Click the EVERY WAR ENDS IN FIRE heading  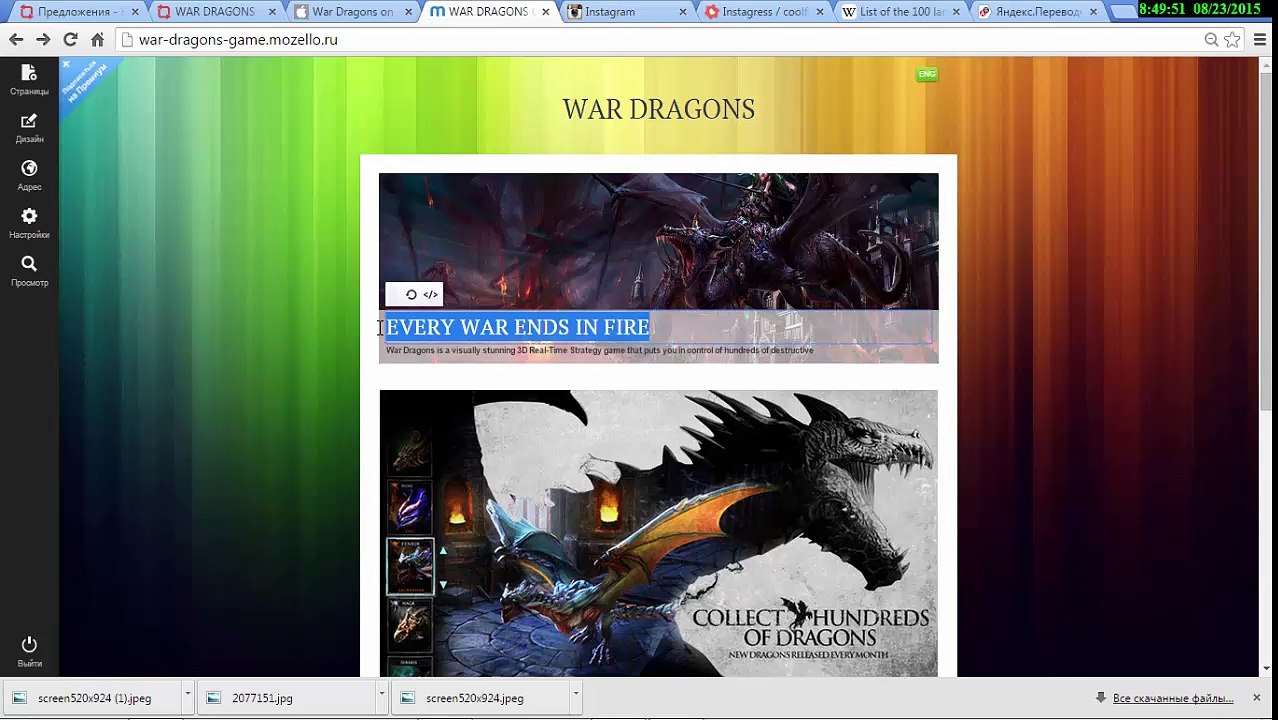point(517,327)
